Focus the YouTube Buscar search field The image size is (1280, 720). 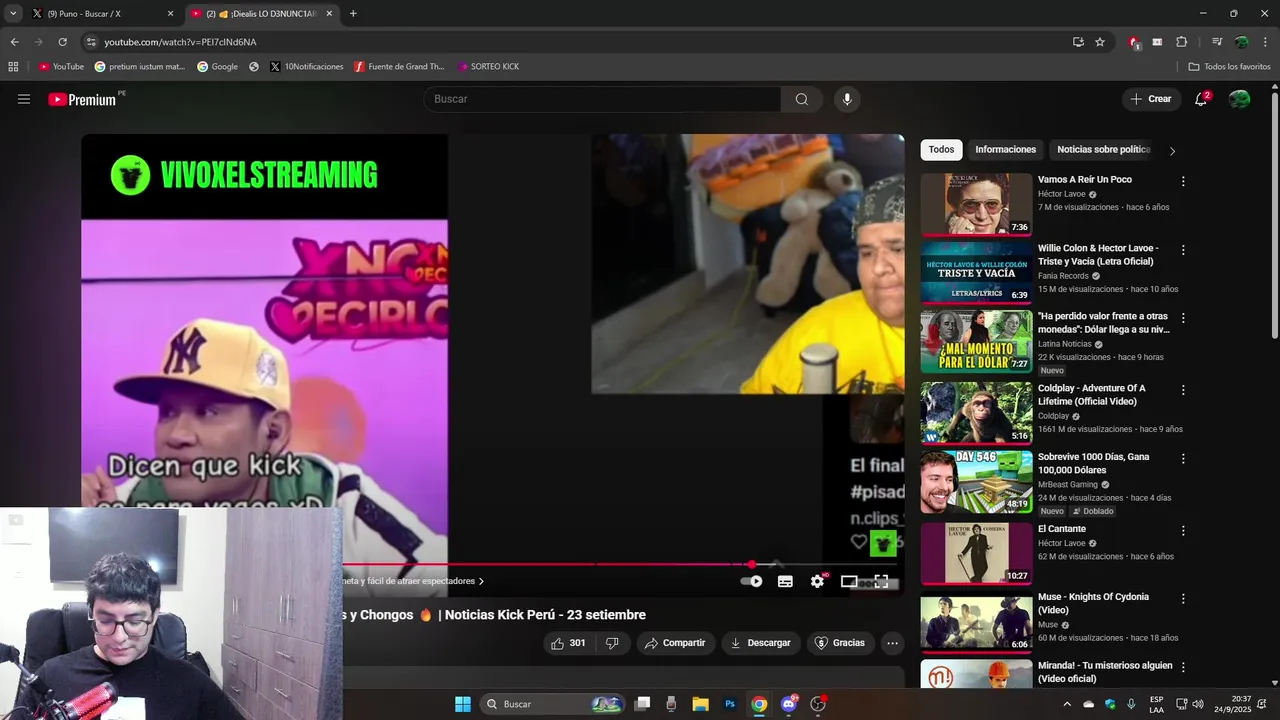pos(602,99)
